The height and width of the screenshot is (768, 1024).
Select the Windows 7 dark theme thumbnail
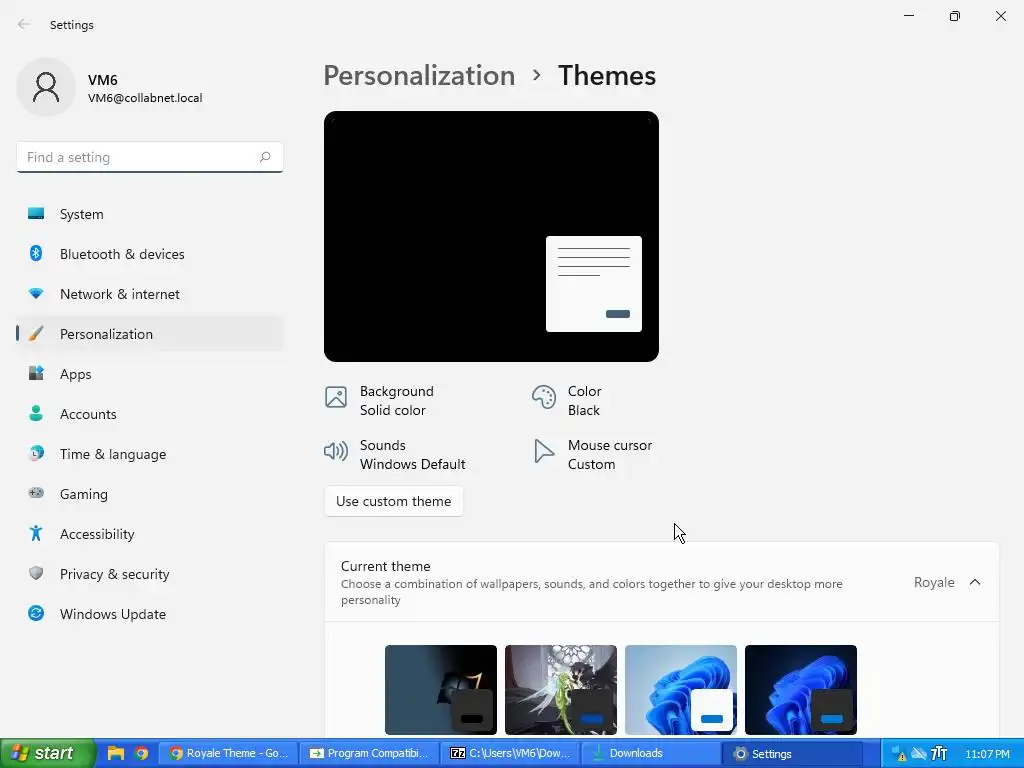(x=441, y=690)
